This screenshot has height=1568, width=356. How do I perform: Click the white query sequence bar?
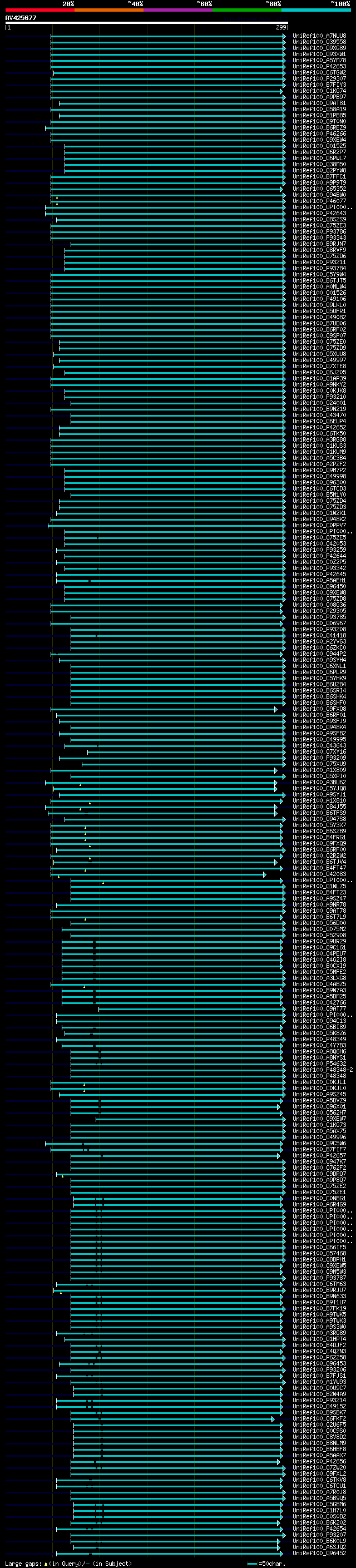click(x=147, y=22)
